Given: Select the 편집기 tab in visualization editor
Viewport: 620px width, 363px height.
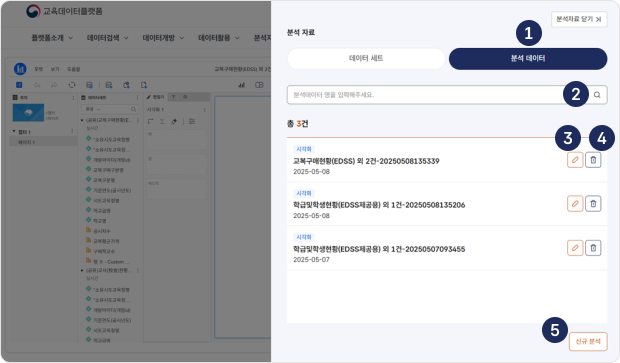Looking at the screenshot, I should pos(156,97).
